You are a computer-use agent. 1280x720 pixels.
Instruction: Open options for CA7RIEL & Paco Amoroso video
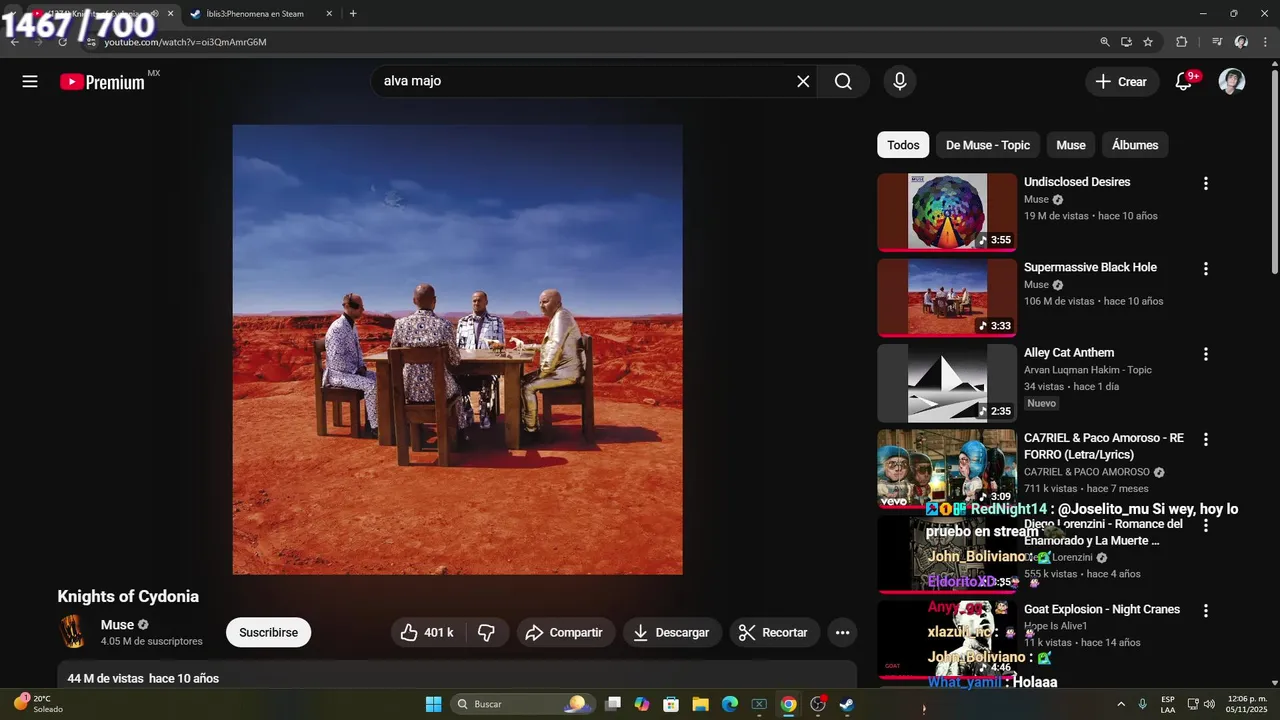pyautogui.click(x=1206, y=440)
